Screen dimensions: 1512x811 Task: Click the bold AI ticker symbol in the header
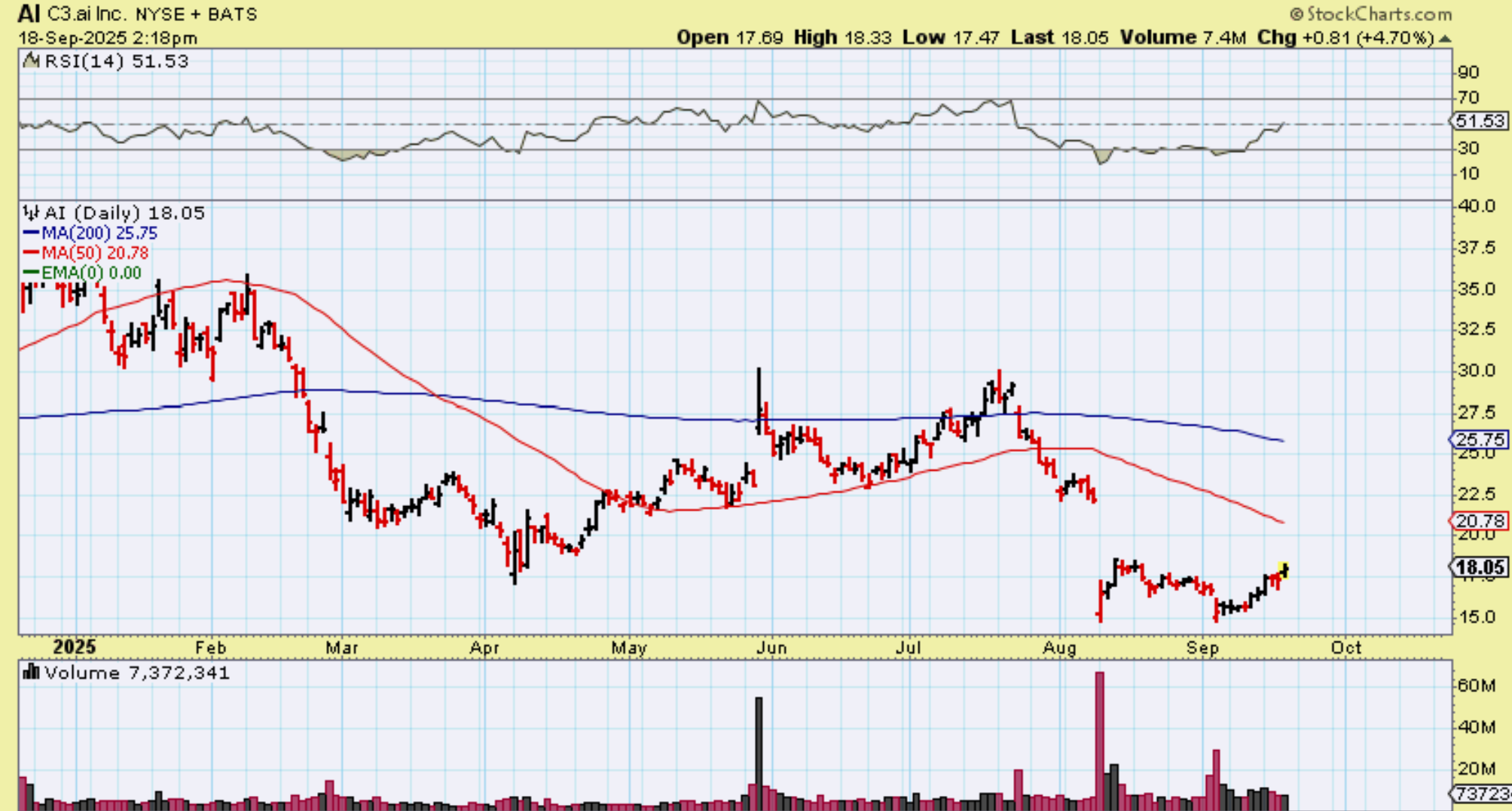pyautogui.click(x=29, y=14)
